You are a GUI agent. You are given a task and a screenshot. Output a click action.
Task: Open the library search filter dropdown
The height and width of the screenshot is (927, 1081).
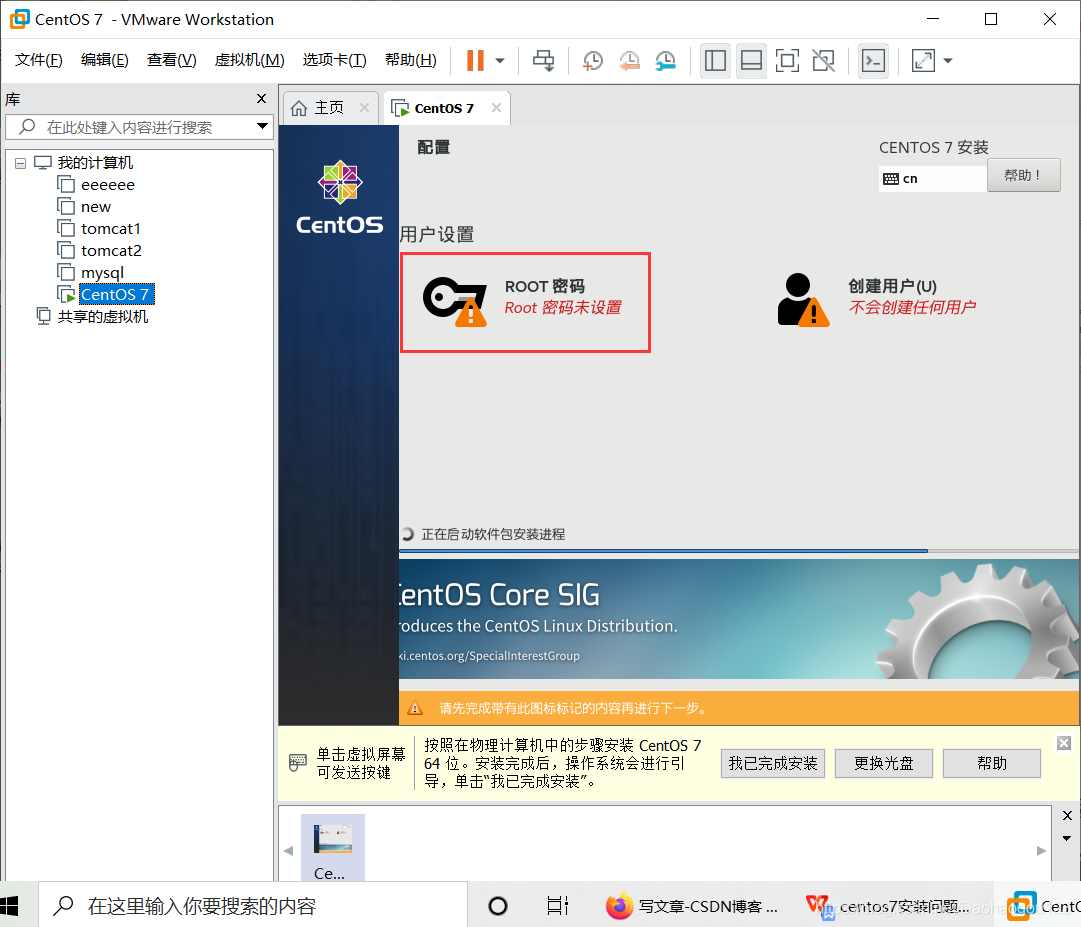[x=262, y=126]
